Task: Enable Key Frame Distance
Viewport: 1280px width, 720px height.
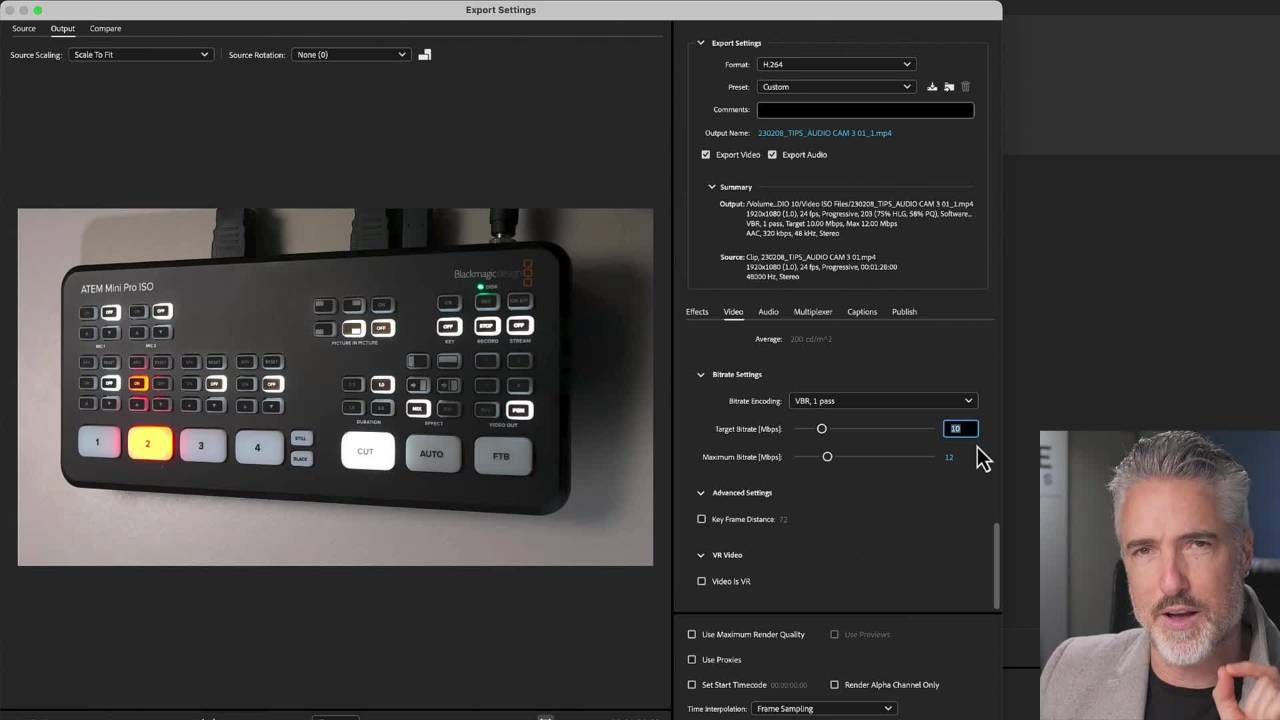Action: click(x=701, y=519)
